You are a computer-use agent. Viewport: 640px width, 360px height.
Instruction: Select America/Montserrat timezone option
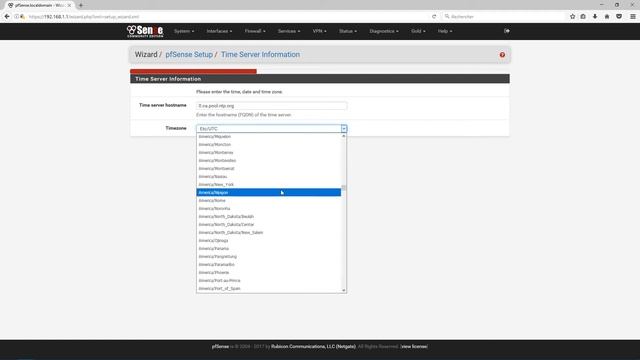pyautogui.click(x=269, y=169)
